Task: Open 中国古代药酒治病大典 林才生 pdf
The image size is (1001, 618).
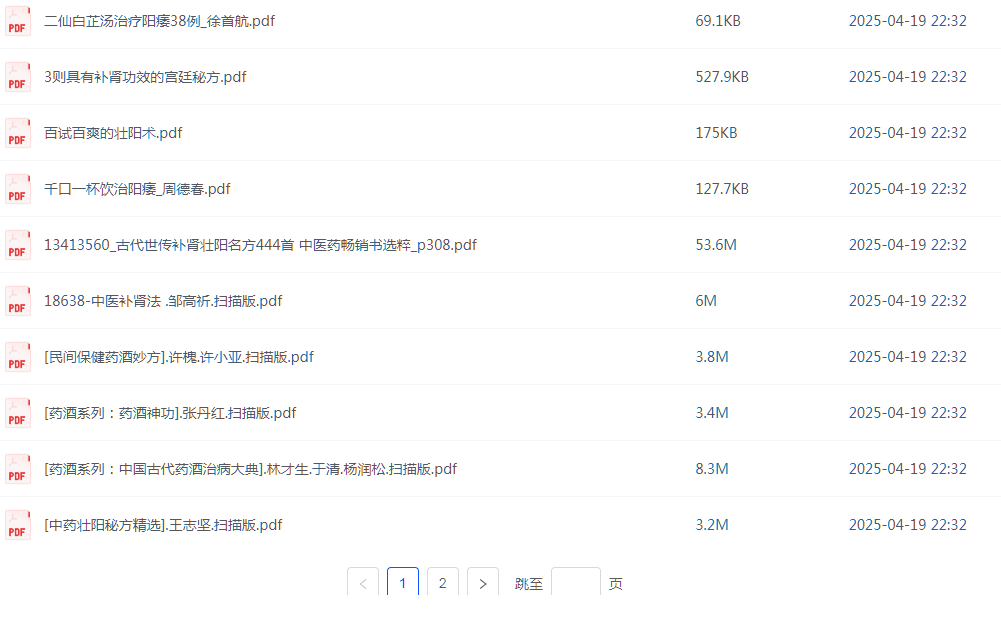Action: click(x=250, y=469)
